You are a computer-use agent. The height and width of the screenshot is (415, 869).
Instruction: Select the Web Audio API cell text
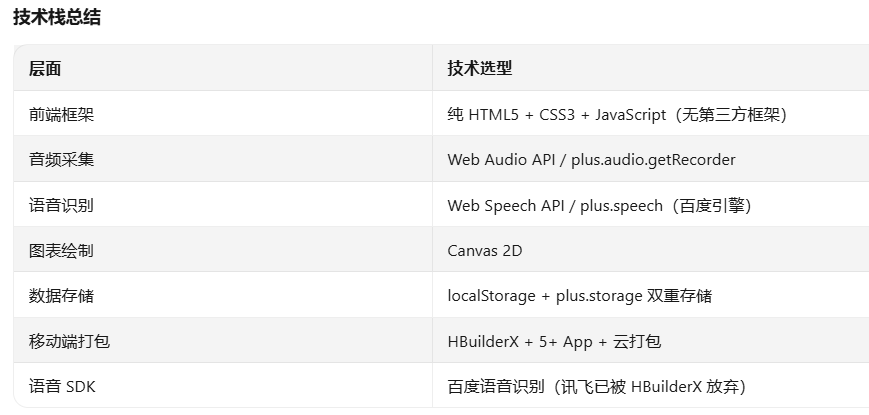591,160
